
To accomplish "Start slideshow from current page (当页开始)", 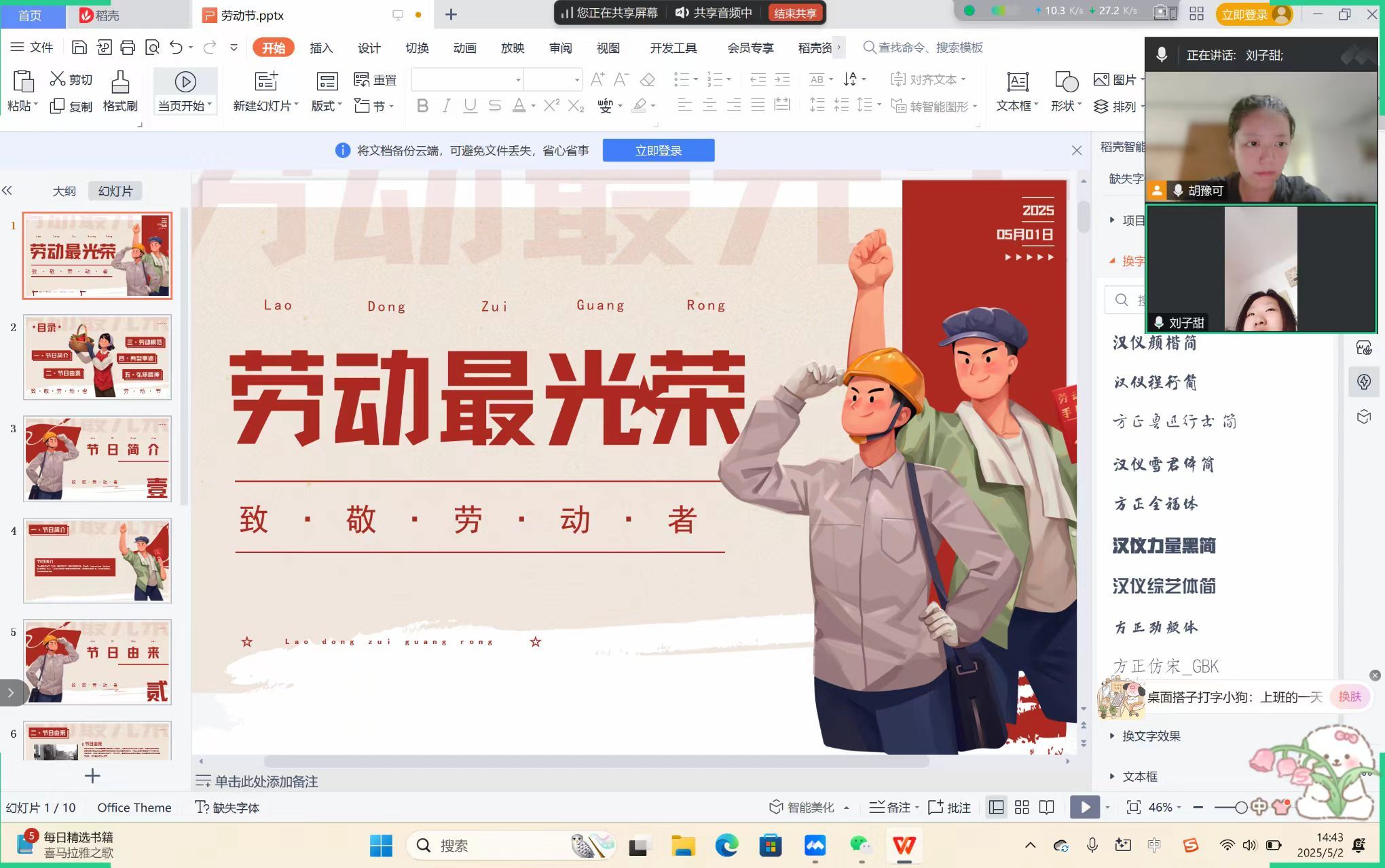I will coord(185,82).
